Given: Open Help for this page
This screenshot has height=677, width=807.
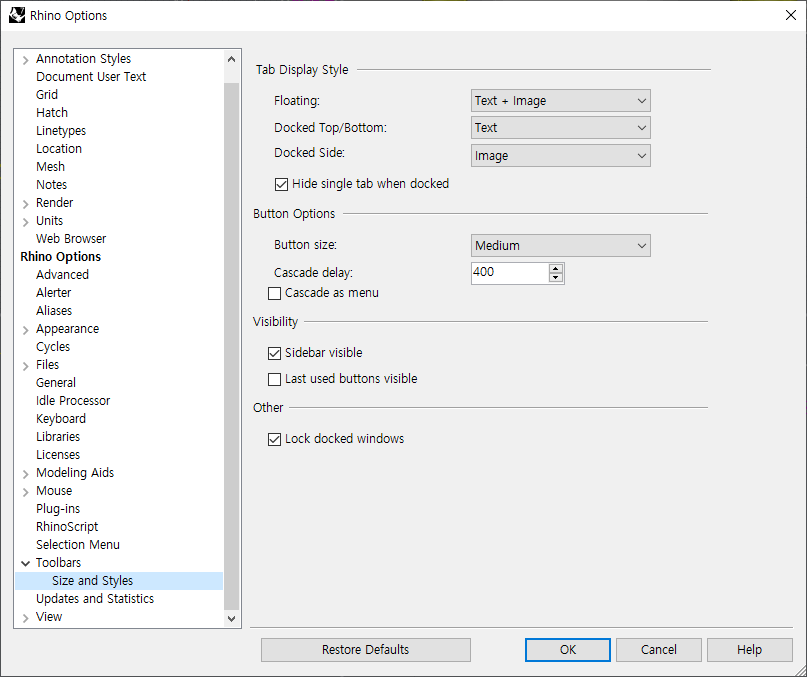Looking at the screenshot, I should [749, 650].
